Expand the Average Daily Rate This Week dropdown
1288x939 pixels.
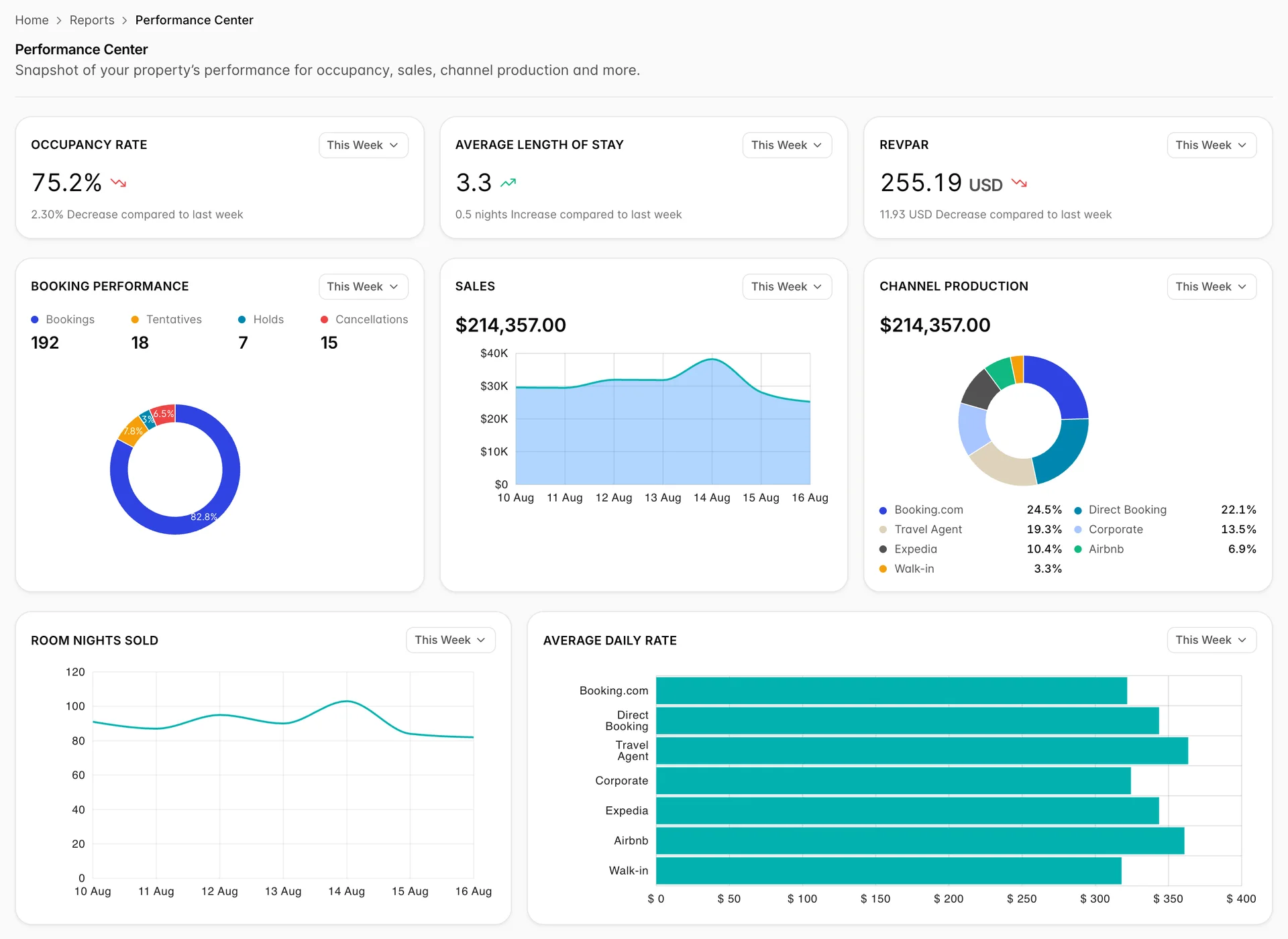(1211, 641)
